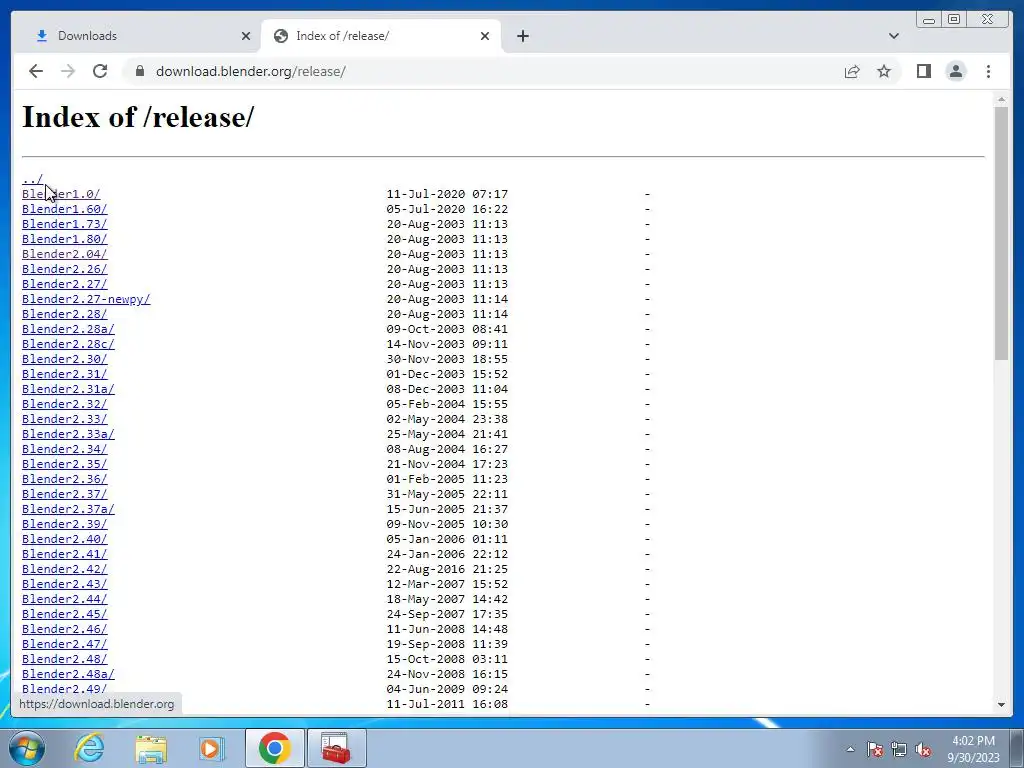This screenshot has height=768, width=1024.
Task: Select the Blender2.35/ link
Action: click(x=64, y=464)
